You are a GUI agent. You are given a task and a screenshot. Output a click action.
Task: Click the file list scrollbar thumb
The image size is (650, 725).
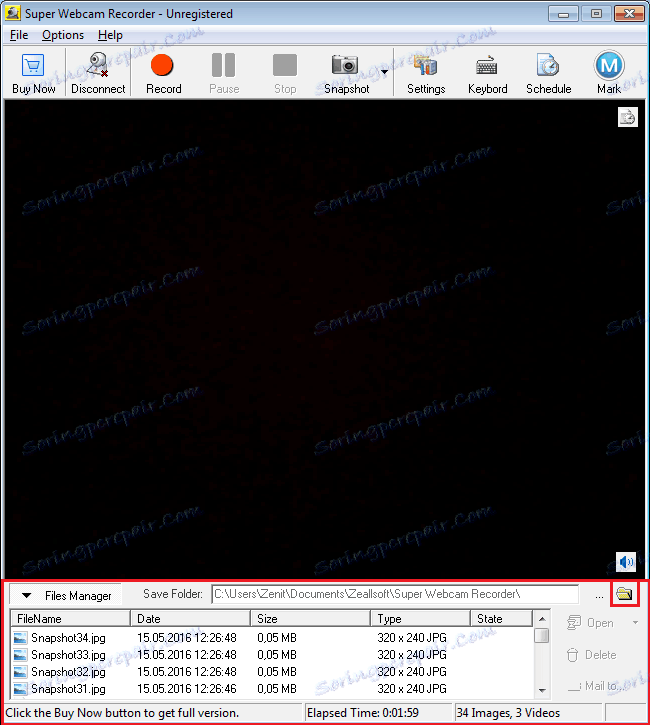pyautogui.click(x=541, y=636)
